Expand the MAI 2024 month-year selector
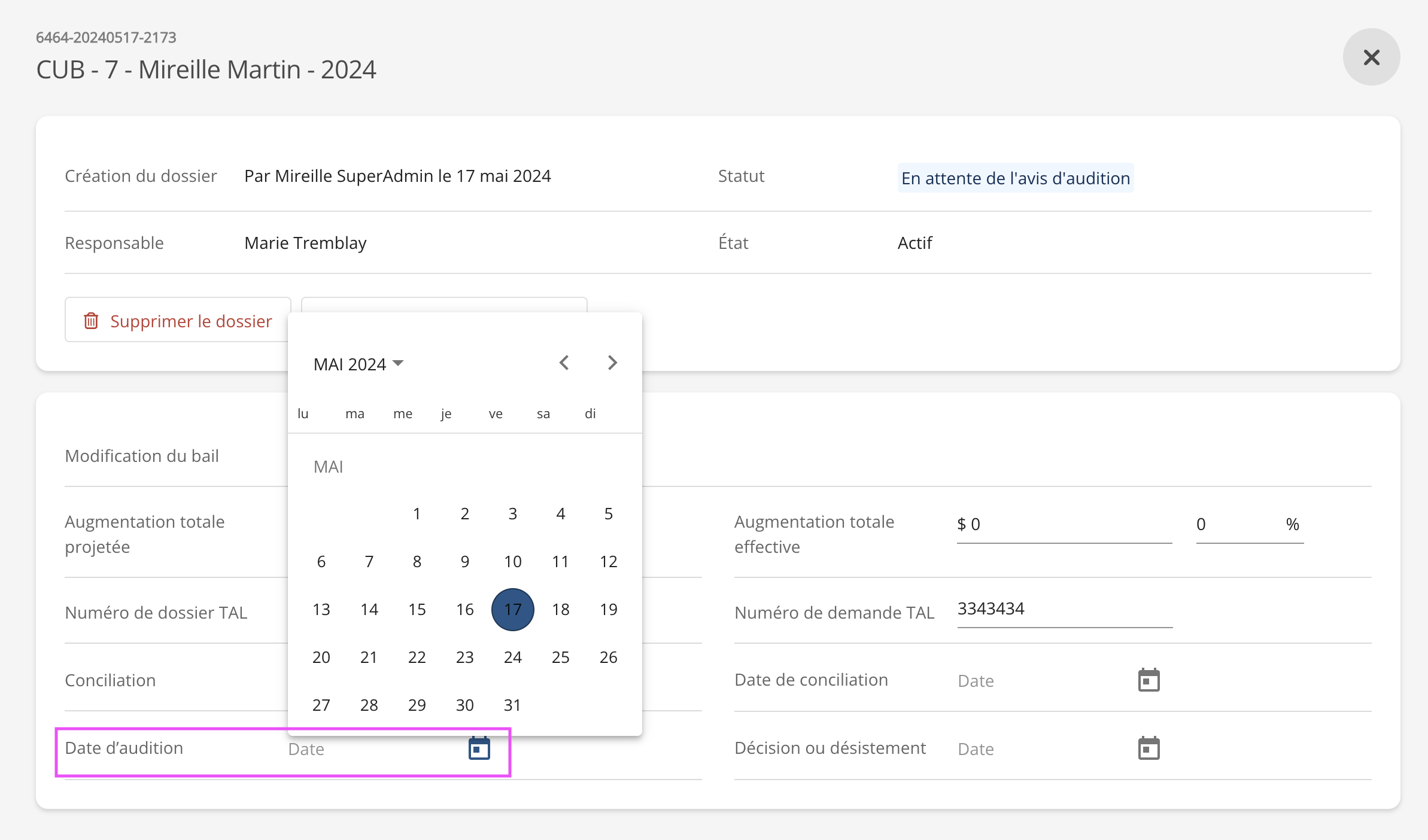Viewport: 1428px width, 840px height. click(x=358, y=364)
